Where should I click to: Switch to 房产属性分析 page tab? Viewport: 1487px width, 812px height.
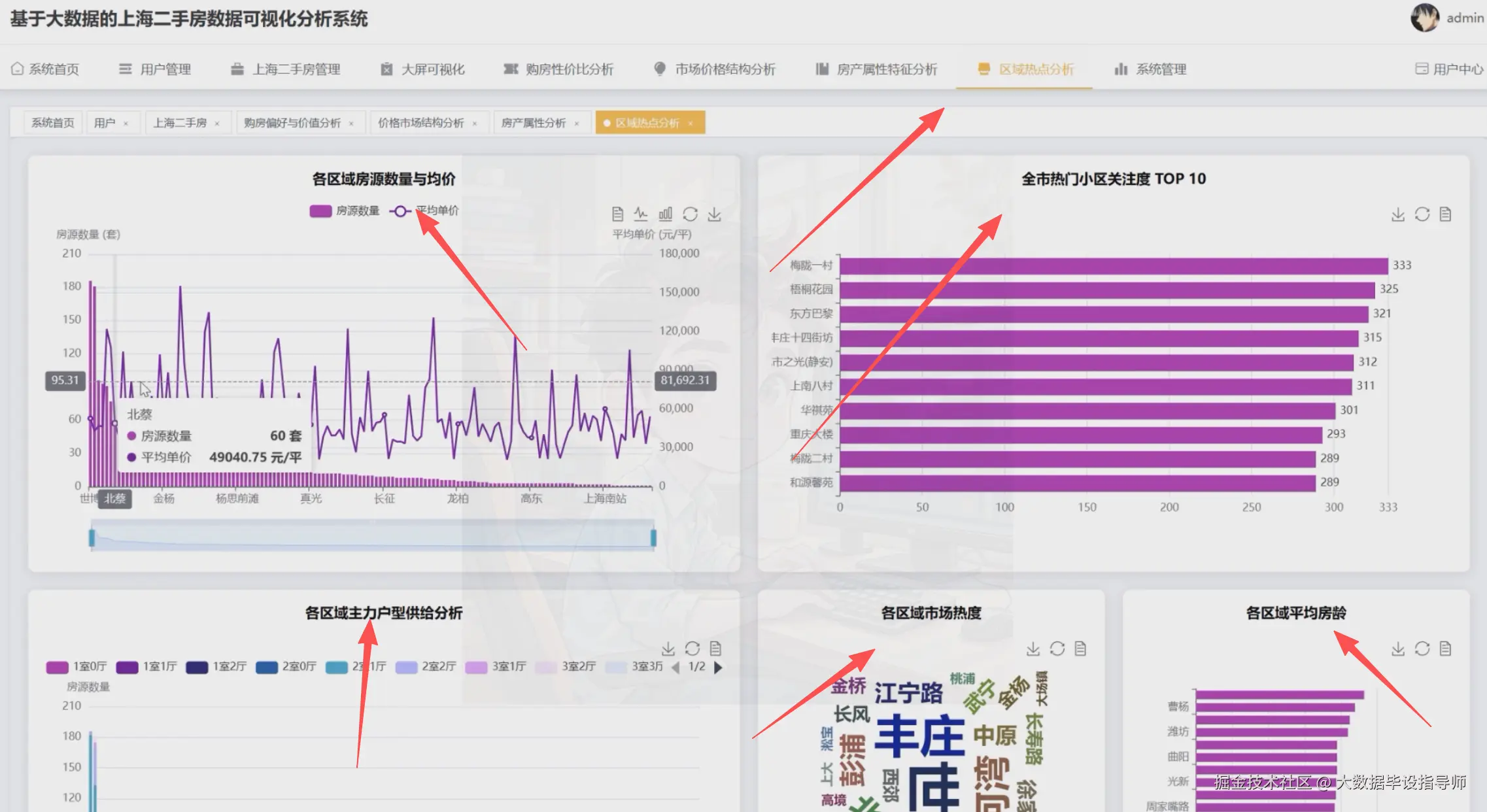tap(533, 123)
